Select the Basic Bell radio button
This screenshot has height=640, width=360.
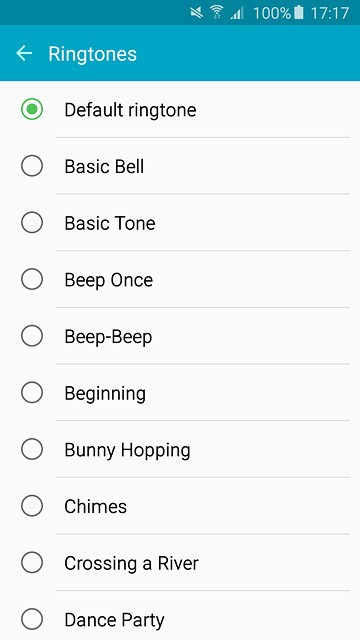pyautogui.click(x=32, y=166)
